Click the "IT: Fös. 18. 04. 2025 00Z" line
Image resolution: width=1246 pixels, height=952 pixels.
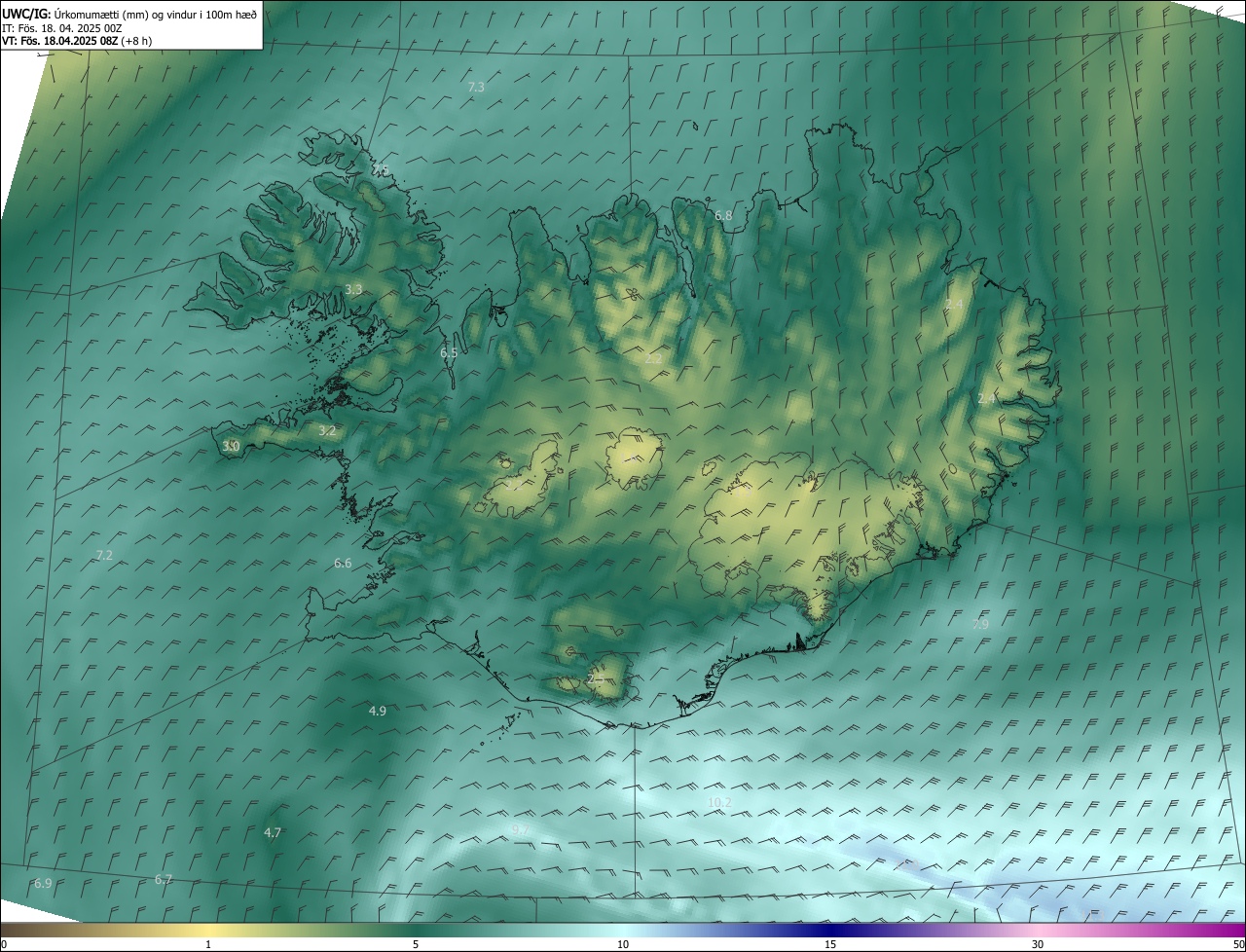pyautogui.click(x=63, y=28)
